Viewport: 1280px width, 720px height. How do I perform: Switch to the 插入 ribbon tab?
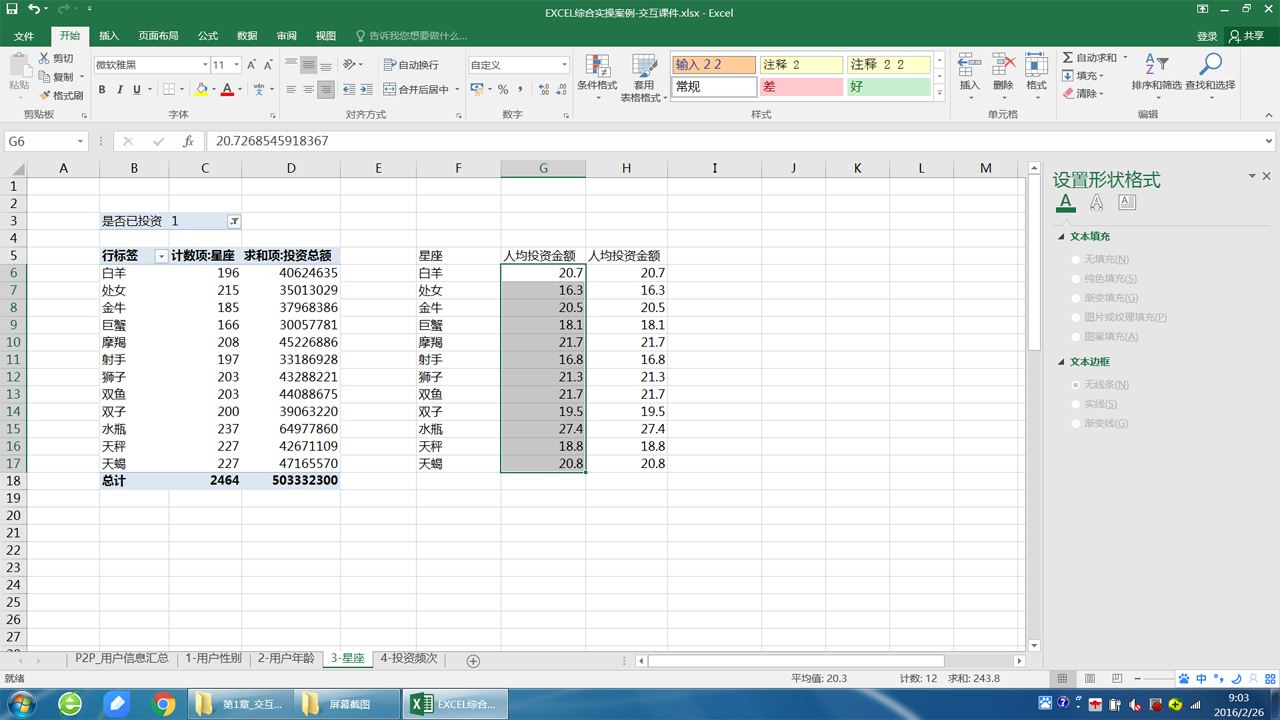109,36
